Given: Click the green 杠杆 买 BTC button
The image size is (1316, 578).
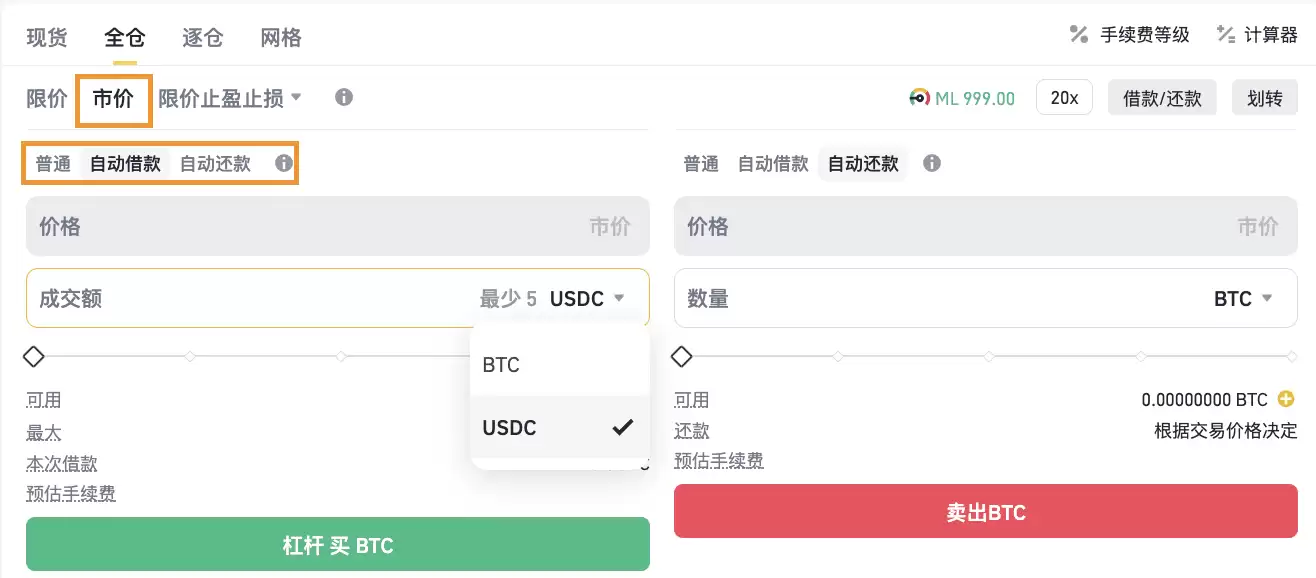Looking at the screenshot, I should click(x=337, y=545).
